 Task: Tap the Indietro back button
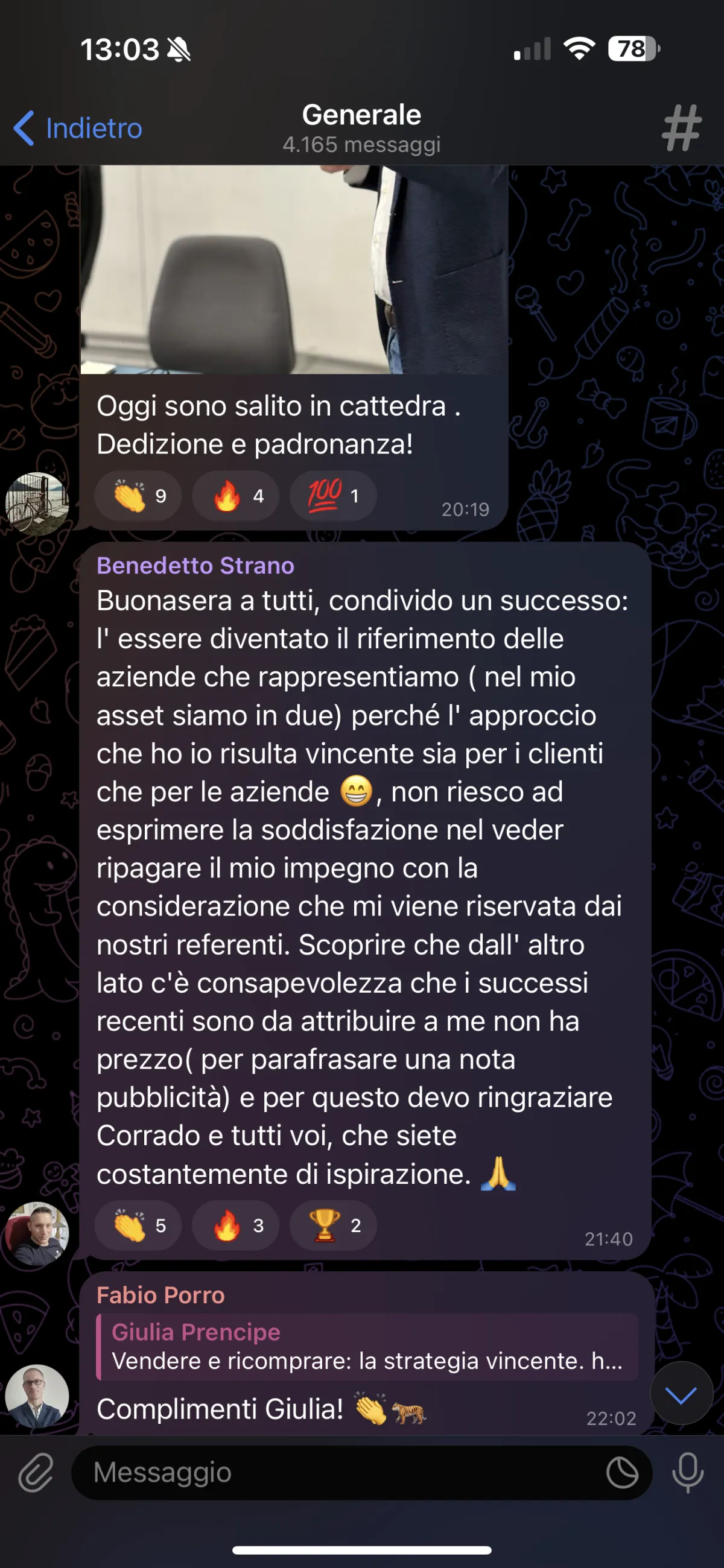coord(78,128)
